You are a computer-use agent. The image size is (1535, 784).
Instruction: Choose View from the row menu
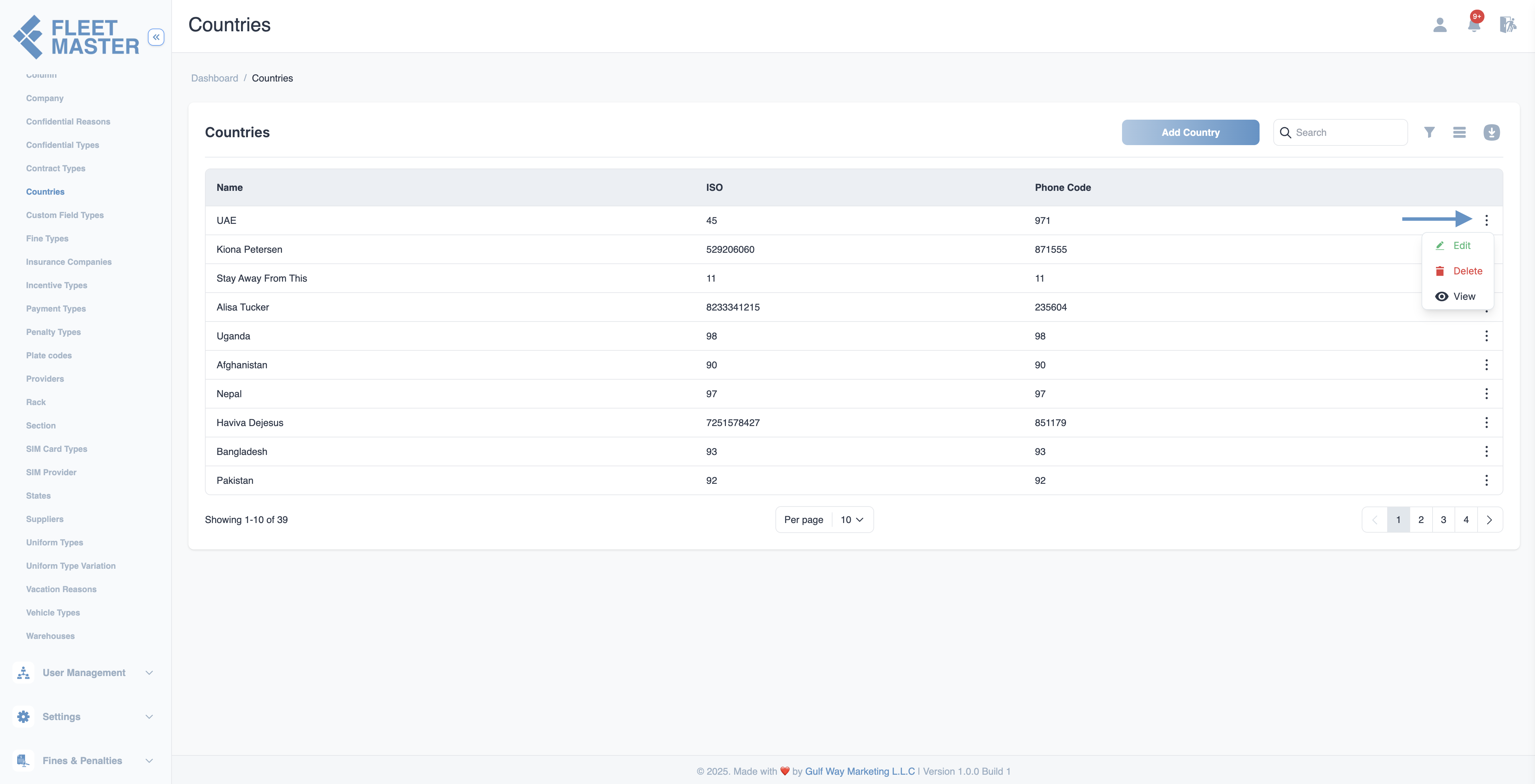[1455, 297]
